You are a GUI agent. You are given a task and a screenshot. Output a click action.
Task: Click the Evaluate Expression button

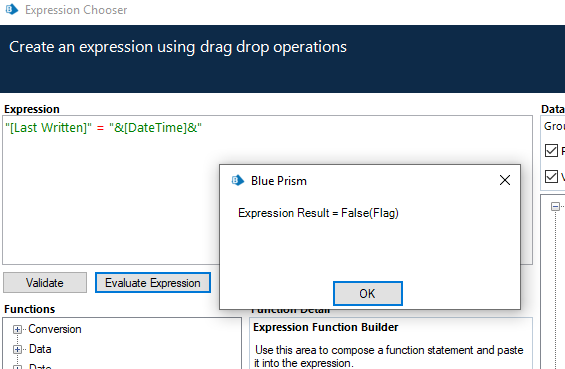[x=153, y=283]
